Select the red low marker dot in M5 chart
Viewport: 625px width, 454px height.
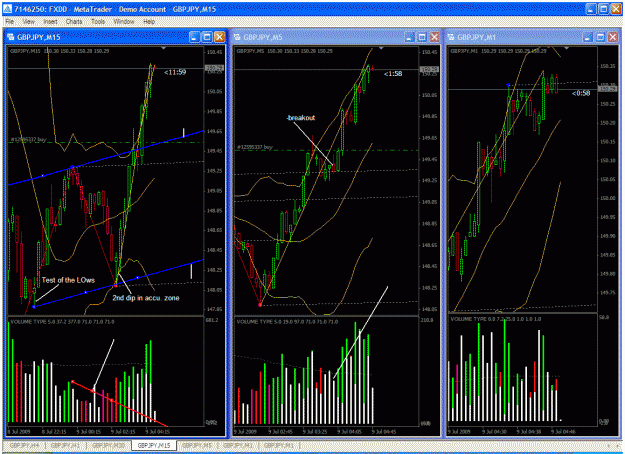click(x=260, y=305)
